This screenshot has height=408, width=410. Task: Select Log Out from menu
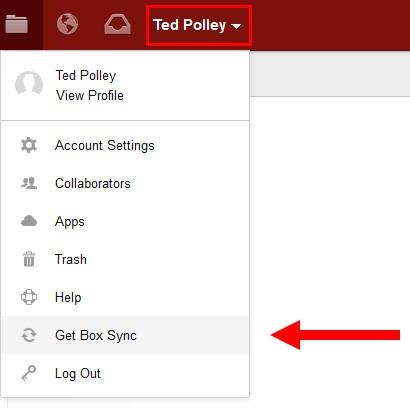point(125,373)
